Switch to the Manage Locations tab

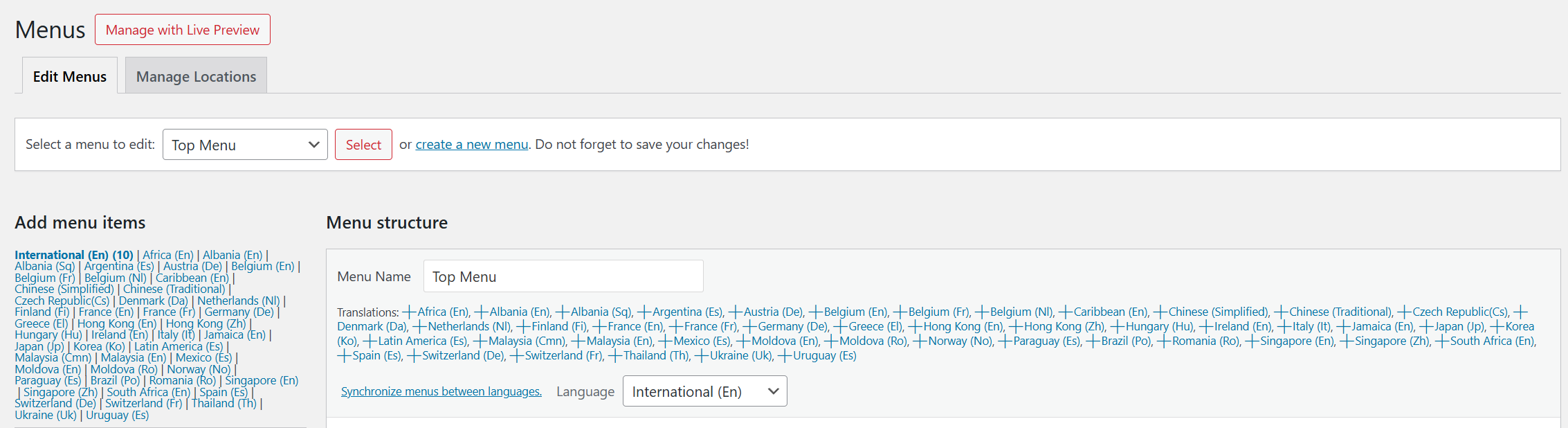[x=196, y=76]
